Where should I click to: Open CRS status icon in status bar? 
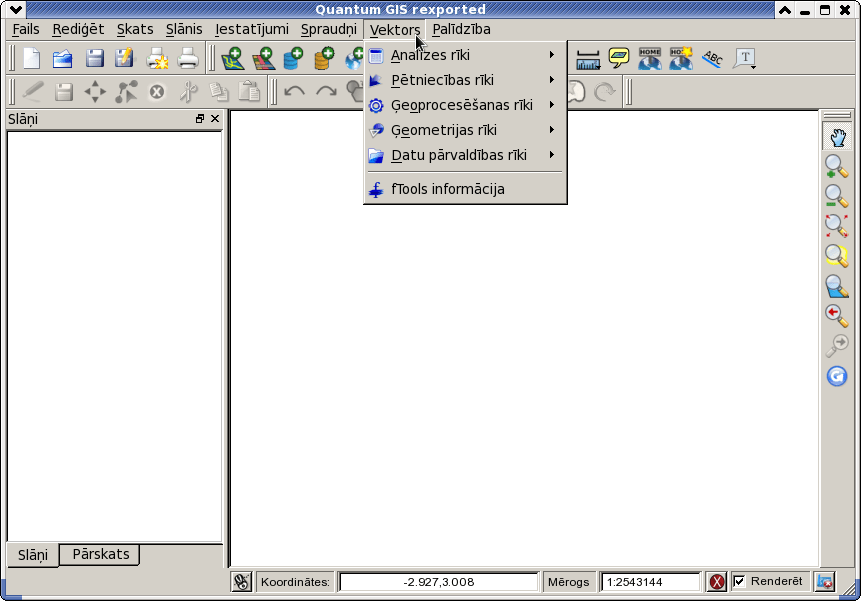click(x=825, y=582)
